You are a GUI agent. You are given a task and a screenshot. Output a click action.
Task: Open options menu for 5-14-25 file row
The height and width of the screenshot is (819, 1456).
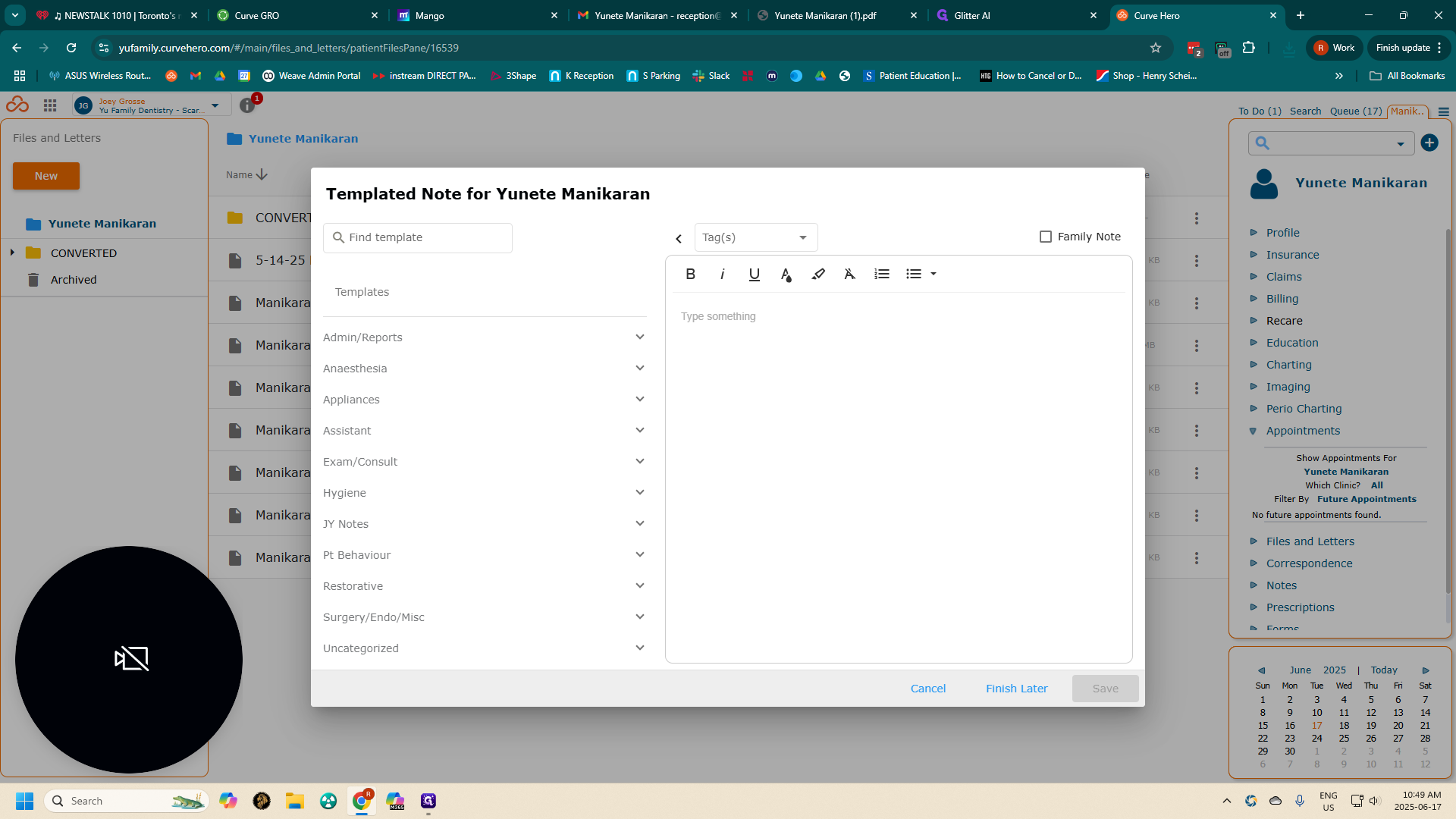tap(1197, 261)
